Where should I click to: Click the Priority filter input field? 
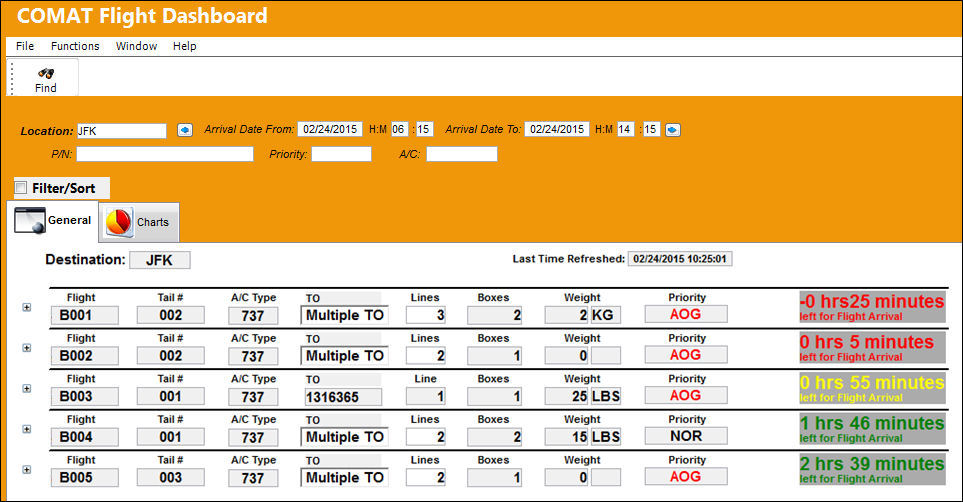pos(341,154)
